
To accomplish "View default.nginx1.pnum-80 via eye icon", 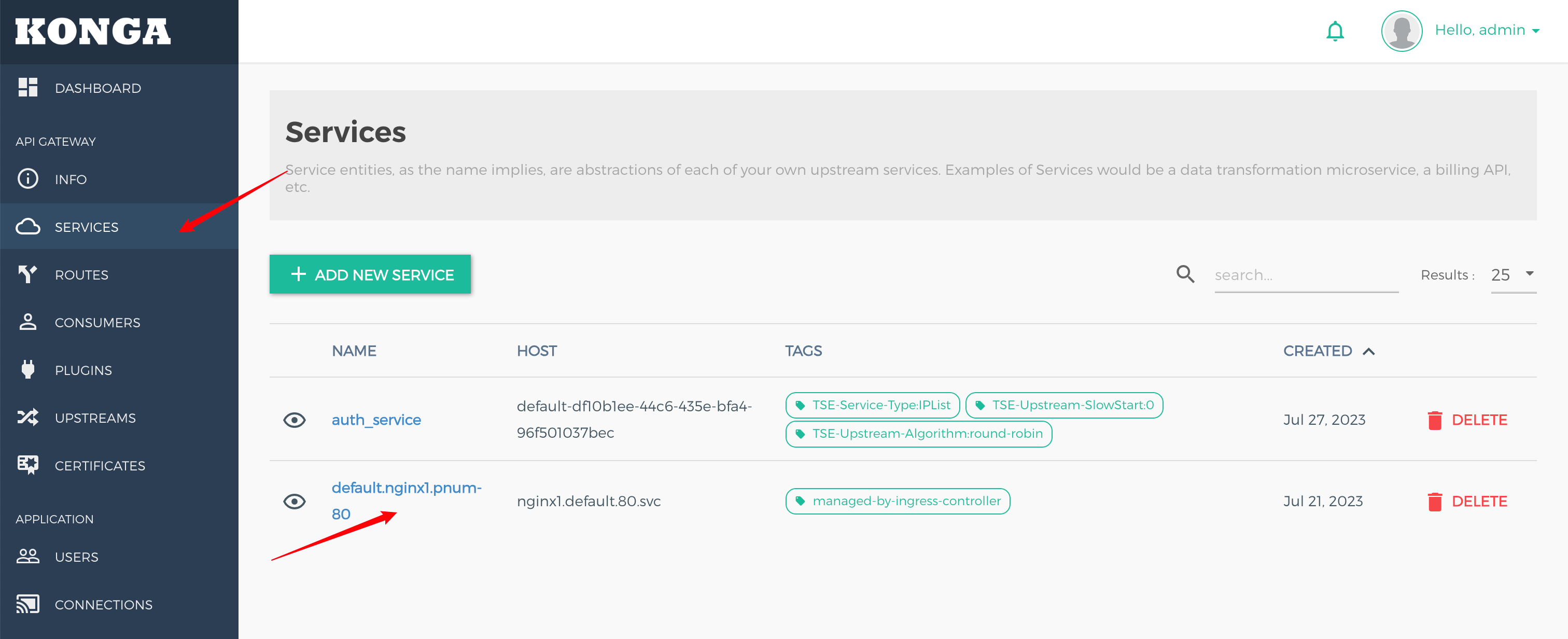I will (x=295, y=502).
